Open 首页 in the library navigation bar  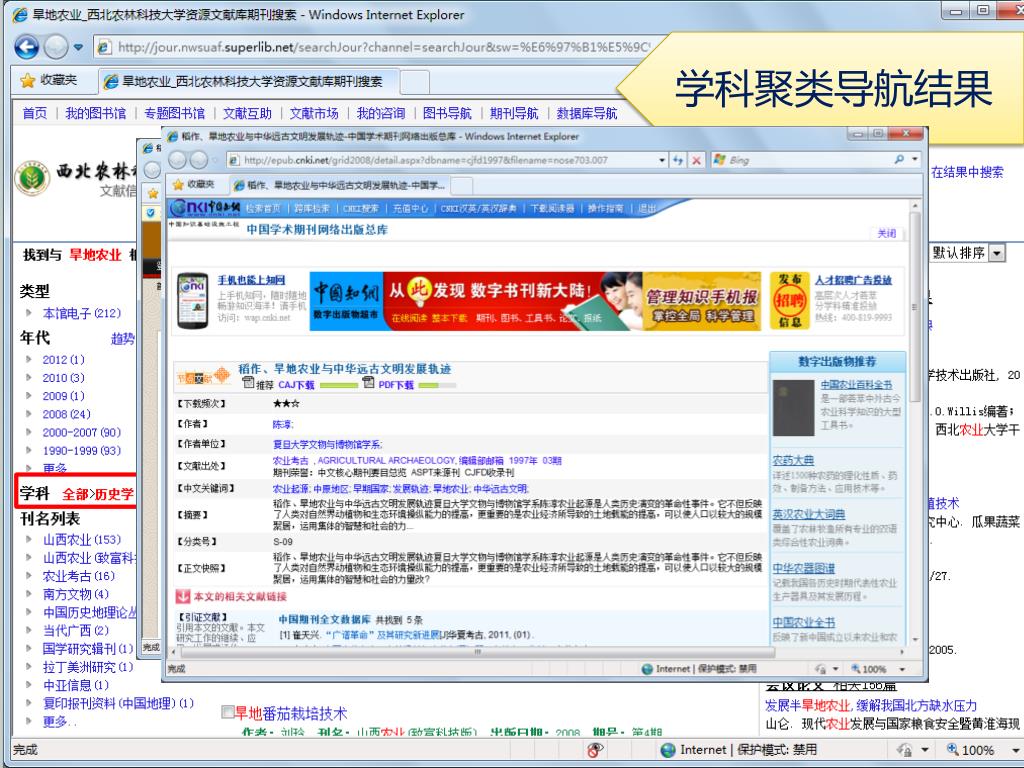(35, 114)
